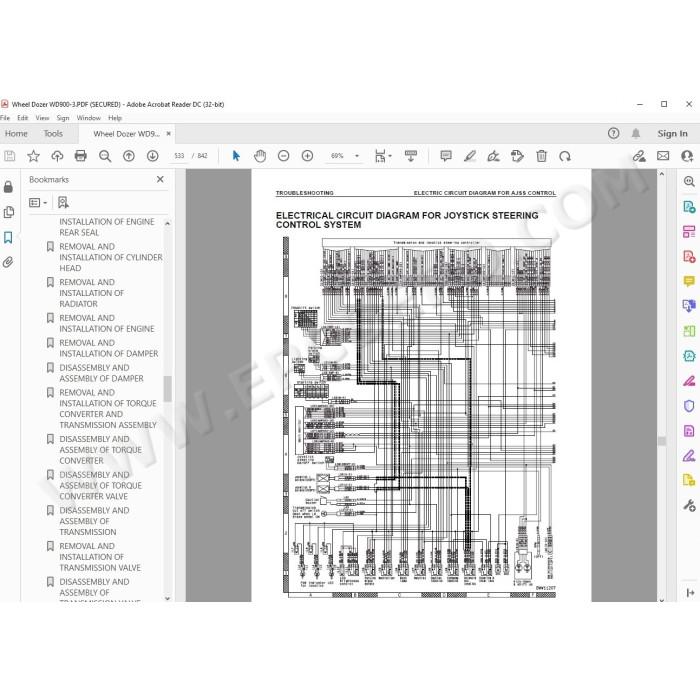Open bookmark Disassembly of Torque Converter Valve

click(x=100, y=485)
